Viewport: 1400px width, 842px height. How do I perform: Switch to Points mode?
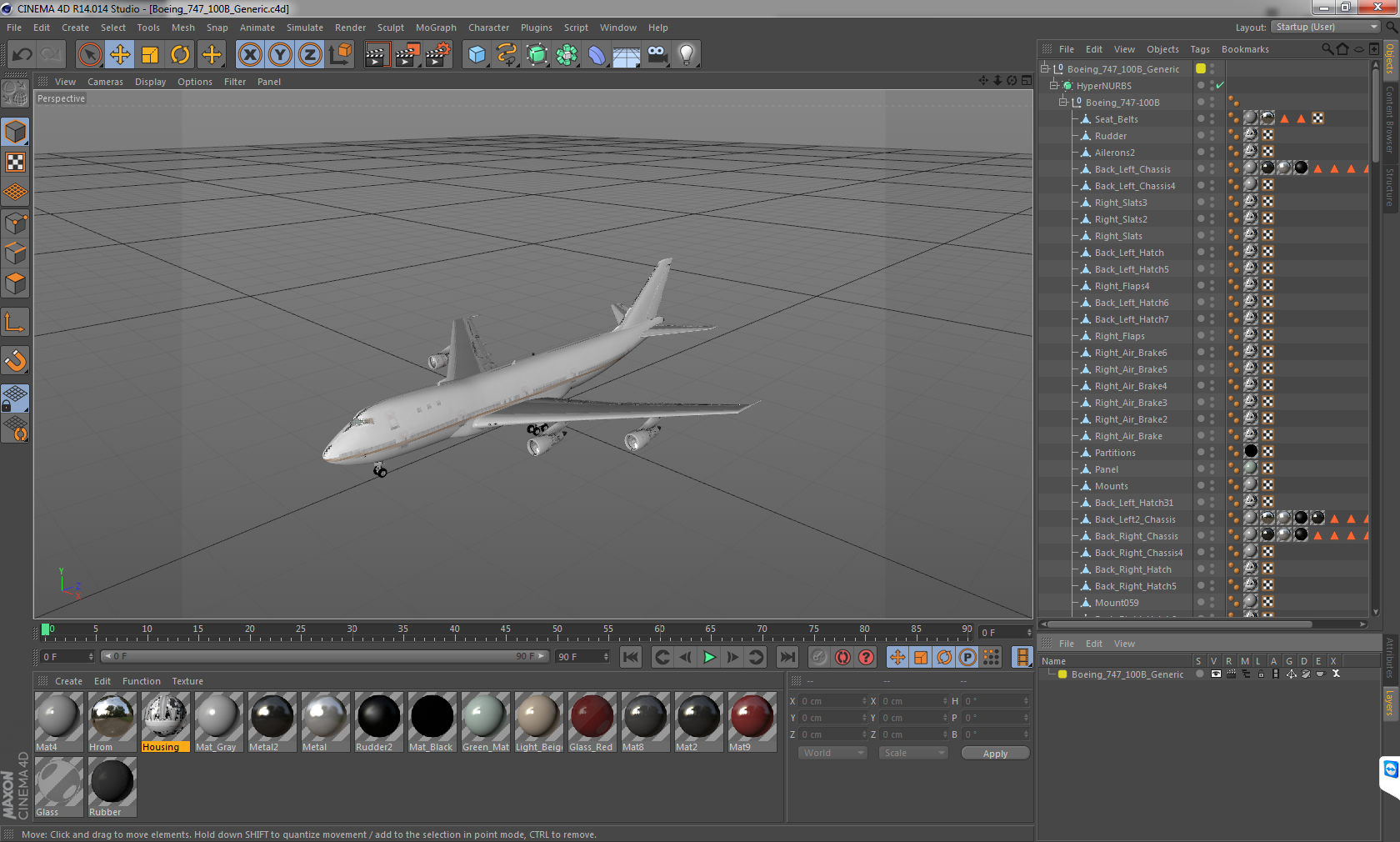pyautogui.click(x=15, y=223)
